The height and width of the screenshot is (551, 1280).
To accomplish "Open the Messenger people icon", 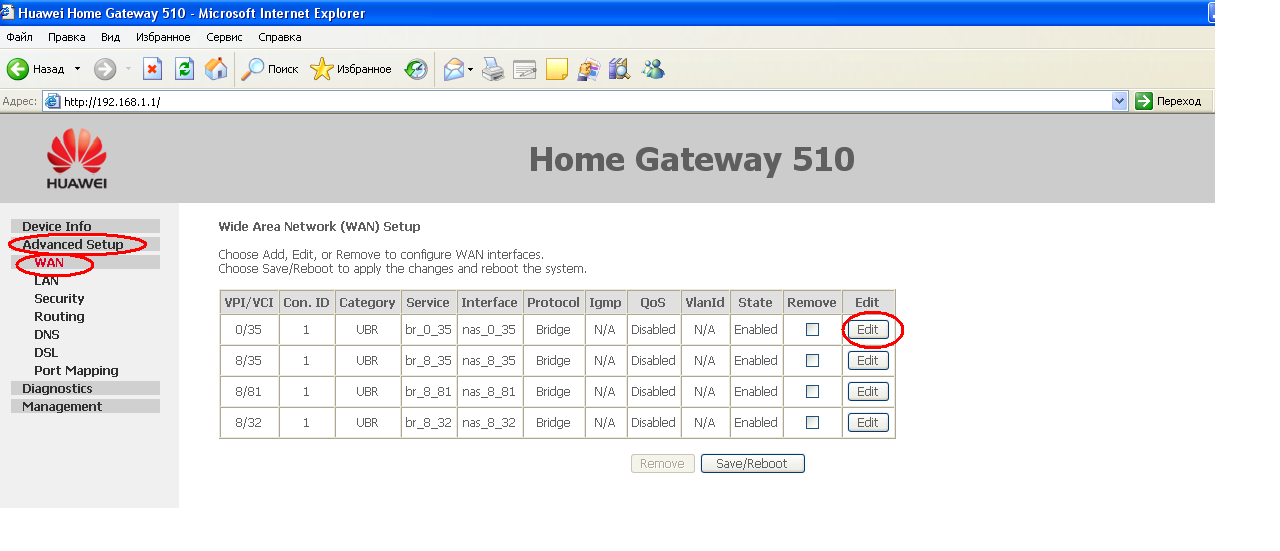I will tap(653, 69).
